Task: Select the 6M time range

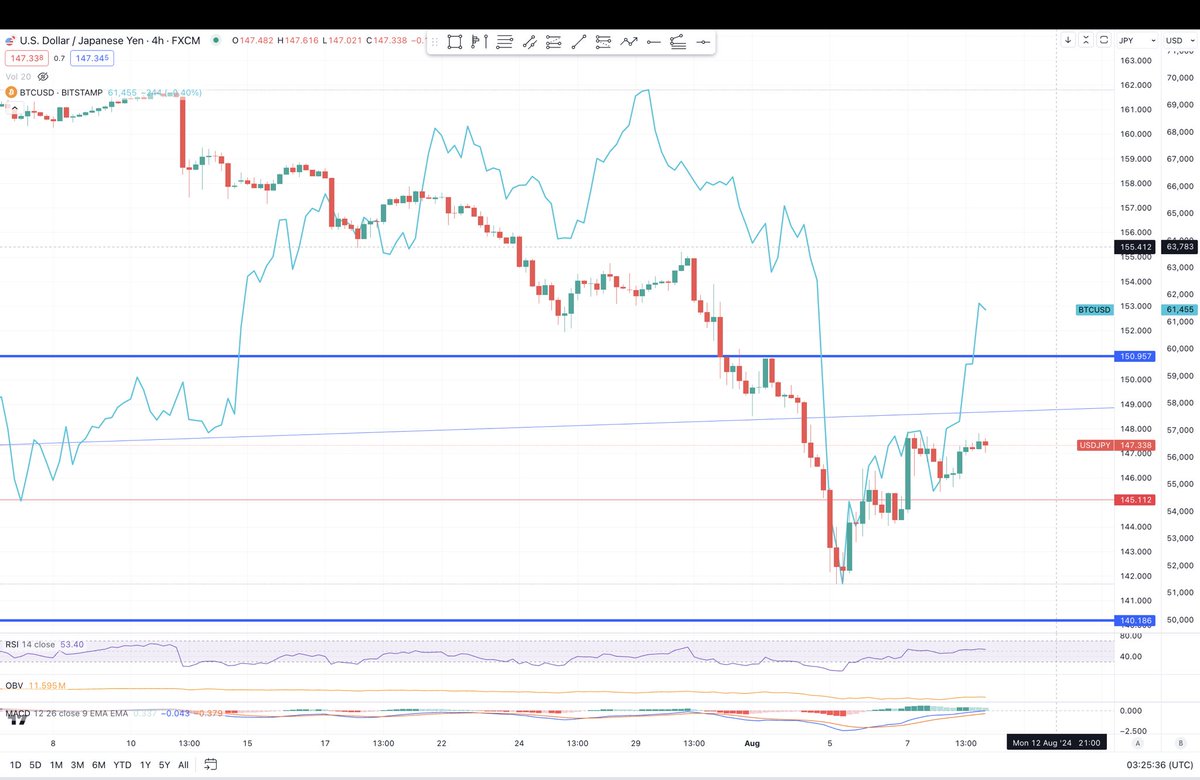Action: (x=99, y=765)
